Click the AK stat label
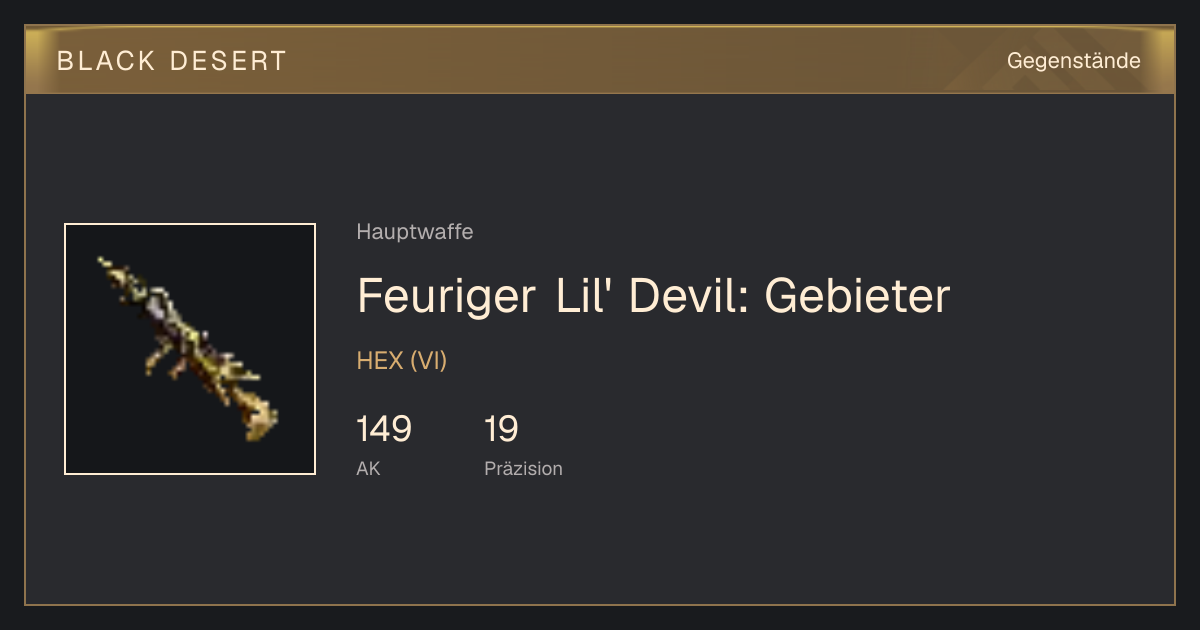This screenshot has height=630, width=1200. [x=368, y=468]
